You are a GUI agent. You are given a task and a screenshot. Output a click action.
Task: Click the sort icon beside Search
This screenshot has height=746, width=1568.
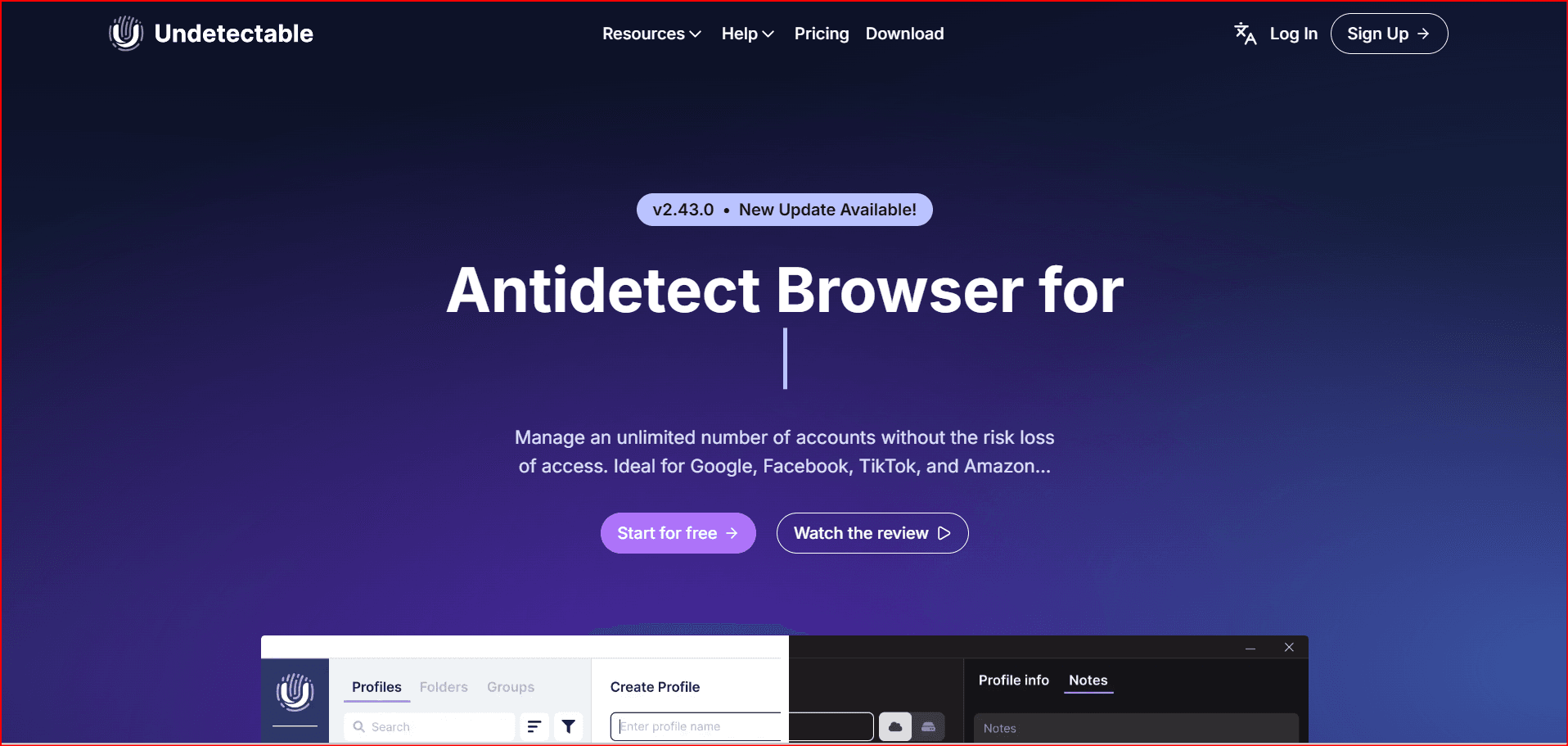534,726
